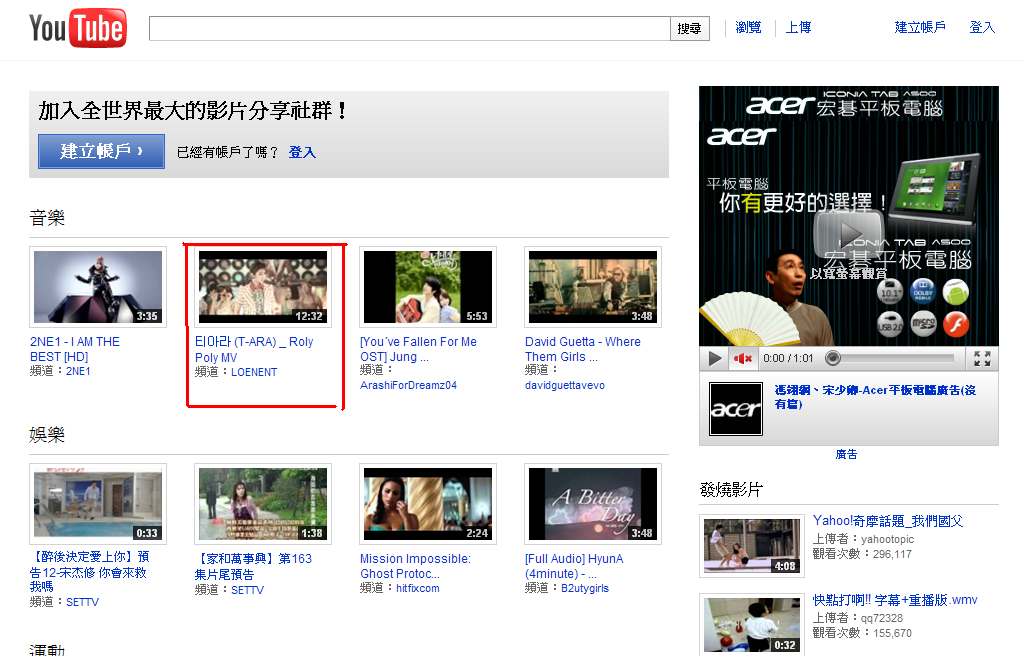
Task: Open the davidguettavevo channel link
Action: coord(565,385)
